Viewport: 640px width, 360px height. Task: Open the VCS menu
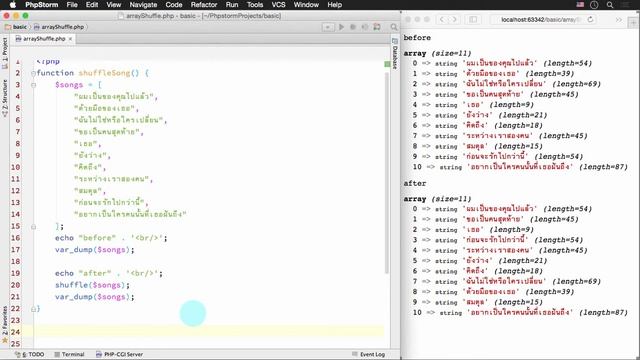tap(278, 5)
